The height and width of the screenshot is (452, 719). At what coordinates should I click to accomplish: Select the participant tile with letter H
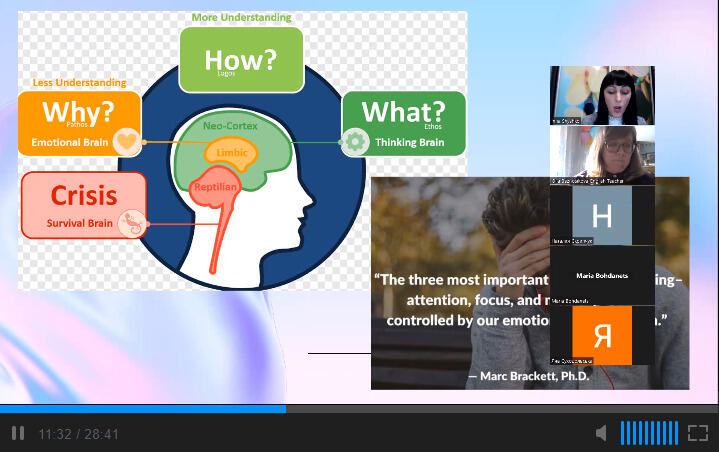(x=602, y=215)
